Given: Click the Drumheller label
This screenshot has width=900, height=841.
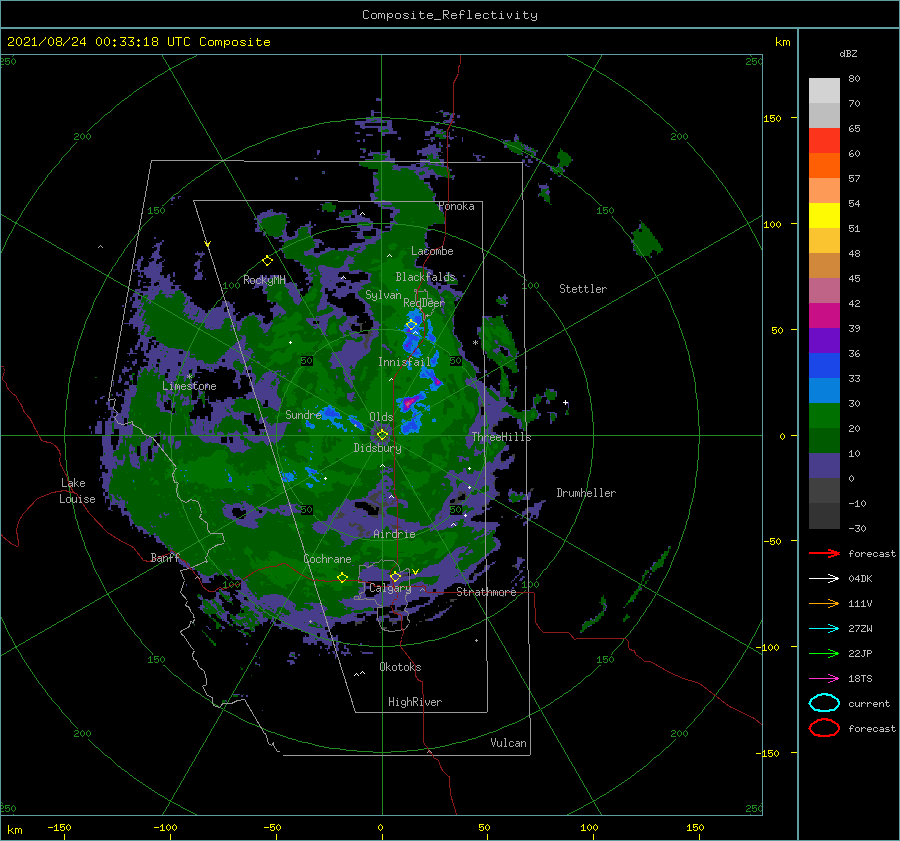Looking at the screenshot, I should [x=586, y=493].
